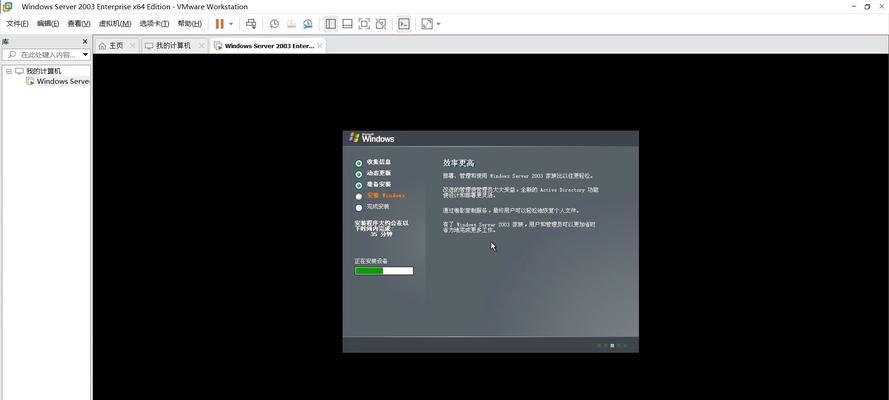Viewport: 889px width, 400px height.
Task: Click the 收集信息 step label
Action: tap(379, 162)
